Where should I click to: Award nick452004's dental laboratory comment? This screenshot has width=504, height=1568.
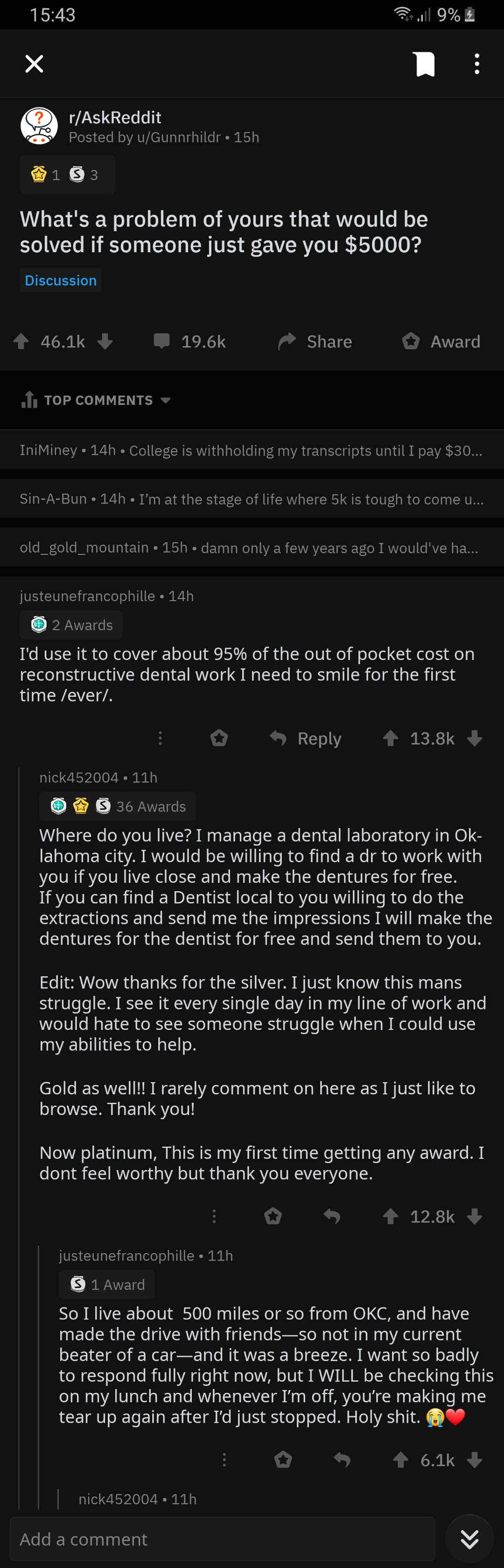pyautogui.click(x=273, y=1216)
